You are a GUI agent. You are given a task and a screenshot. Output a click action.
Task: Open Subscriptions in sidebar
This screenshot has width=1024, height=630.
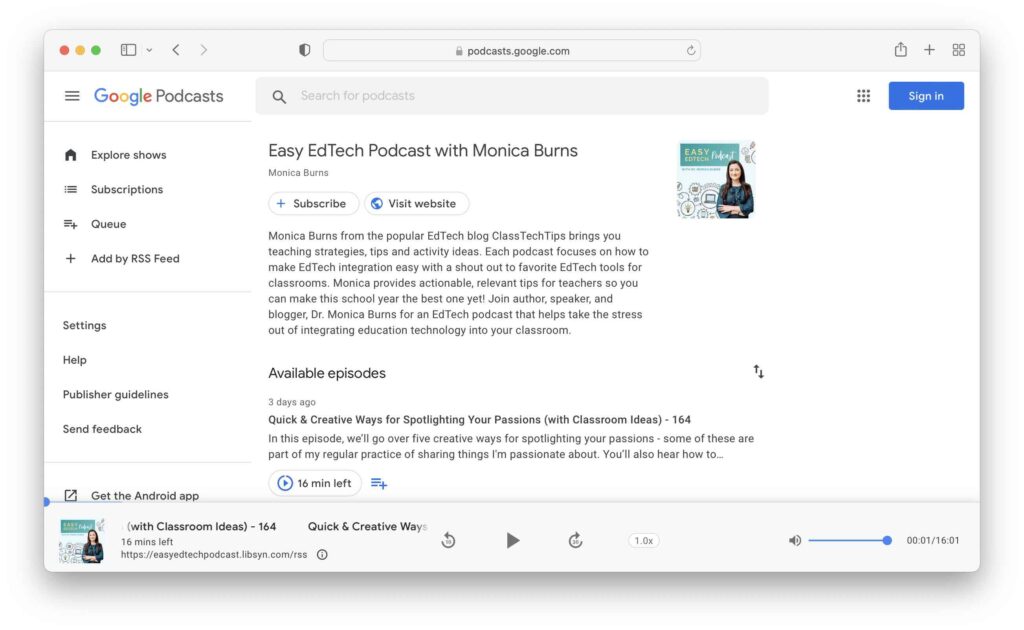[x=127, y=189]
